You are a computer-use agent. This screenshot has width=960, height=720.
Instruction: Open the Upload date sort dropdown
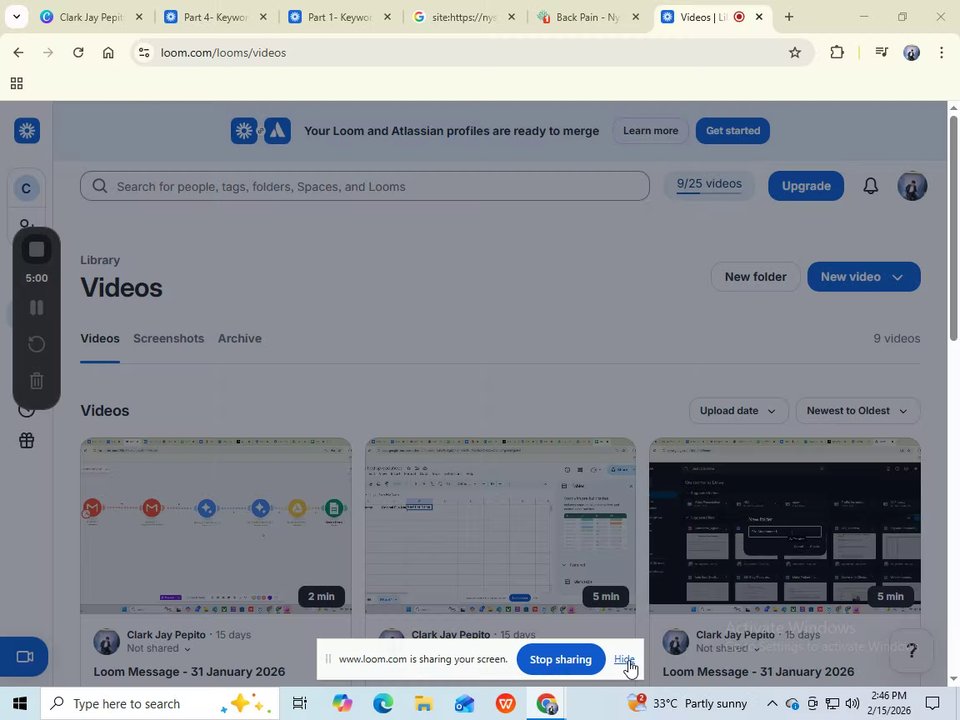737,411
